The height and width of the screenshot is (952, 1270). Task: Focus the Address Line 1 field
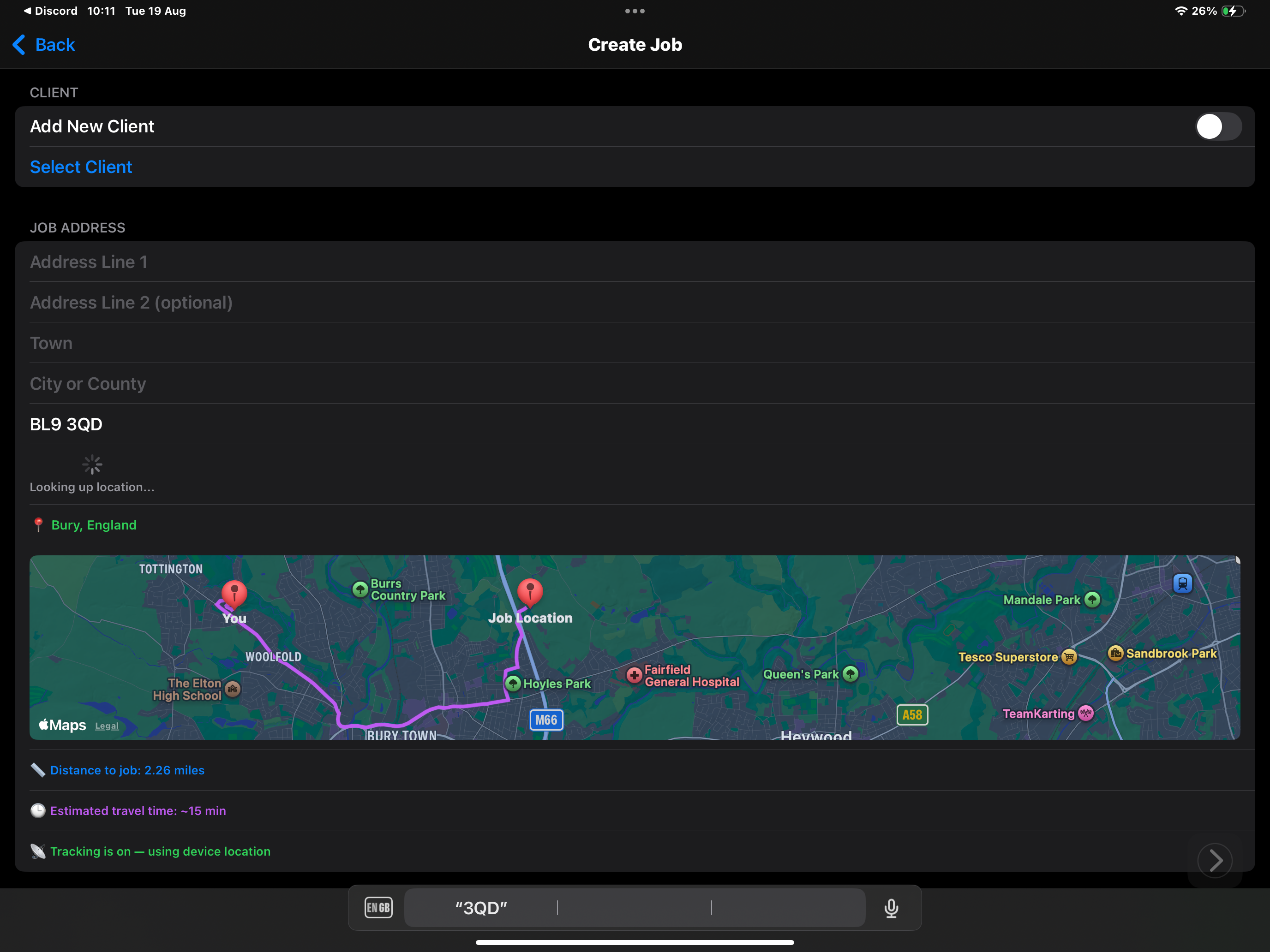click(635, 262)
